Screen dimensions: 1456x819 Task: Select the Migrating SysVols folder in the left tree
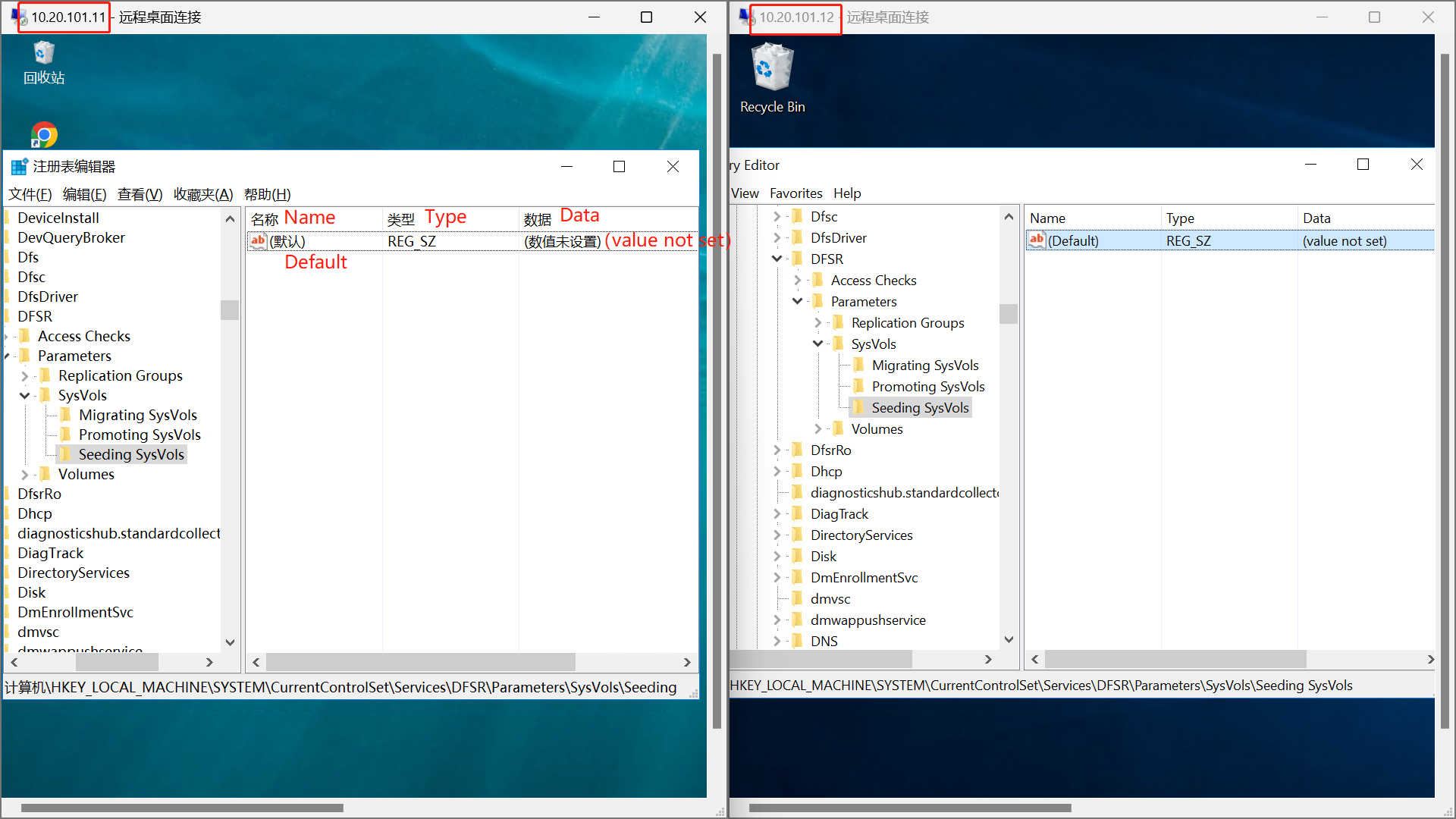click(137, 415)
